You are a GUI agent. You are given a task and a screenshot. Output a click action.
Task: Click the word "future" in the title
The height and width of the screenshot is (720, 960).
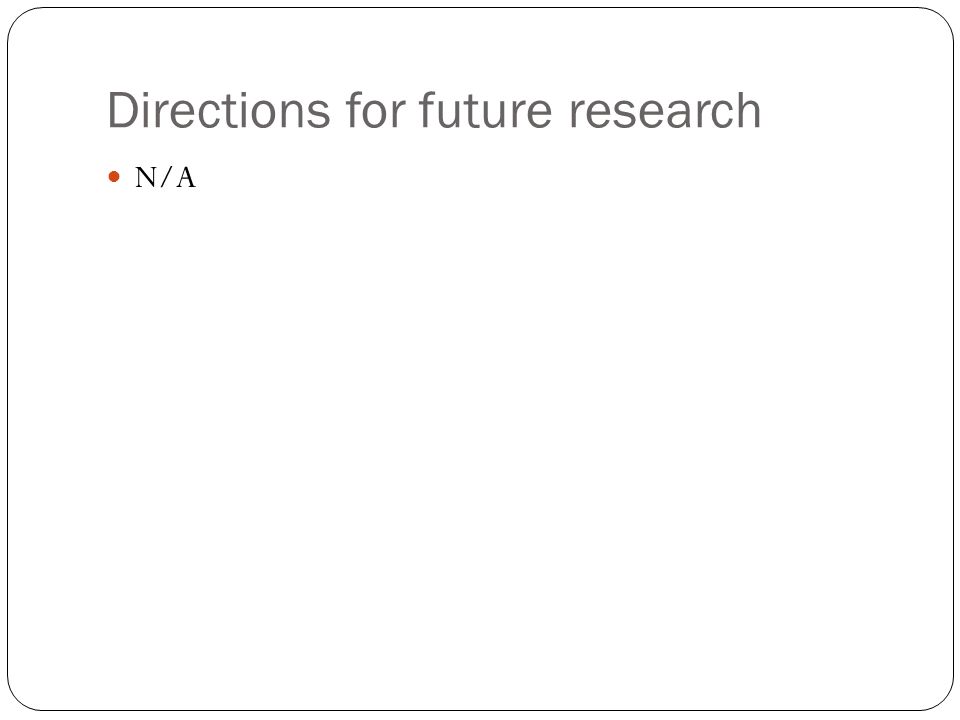485,111
